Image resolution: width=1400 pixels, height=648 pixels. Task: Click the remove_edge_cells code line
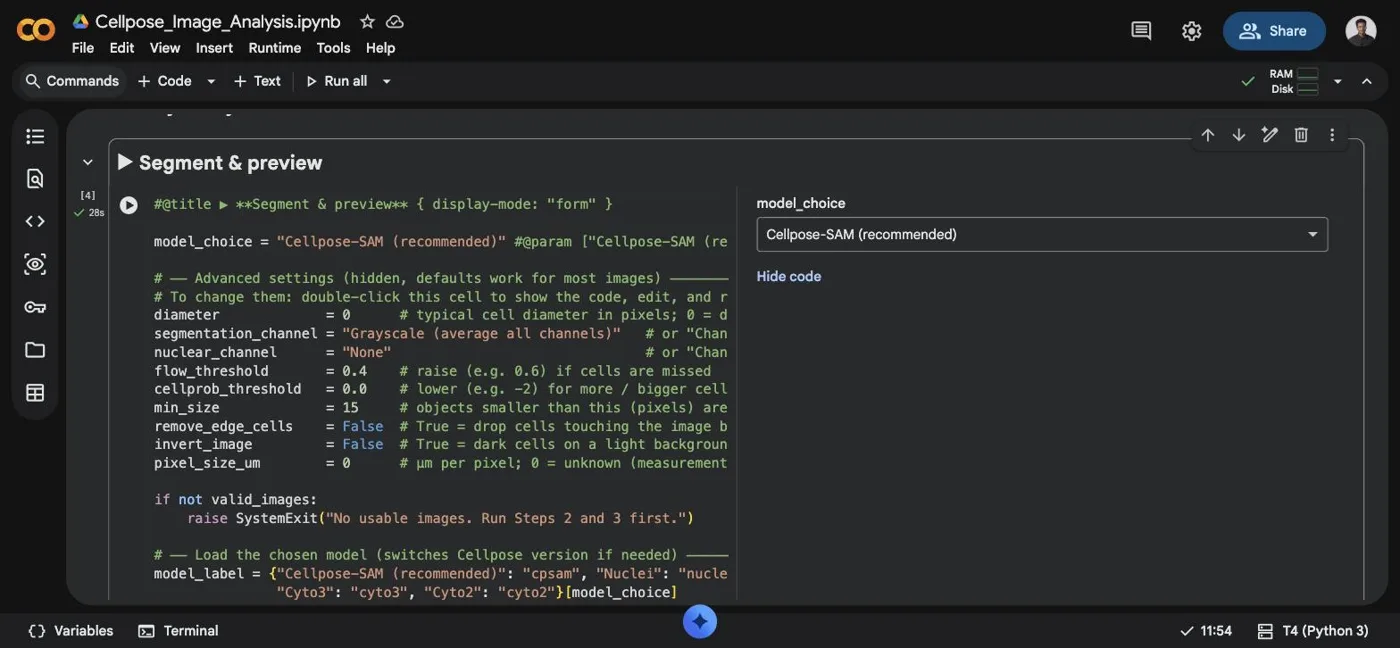point(441,426)
